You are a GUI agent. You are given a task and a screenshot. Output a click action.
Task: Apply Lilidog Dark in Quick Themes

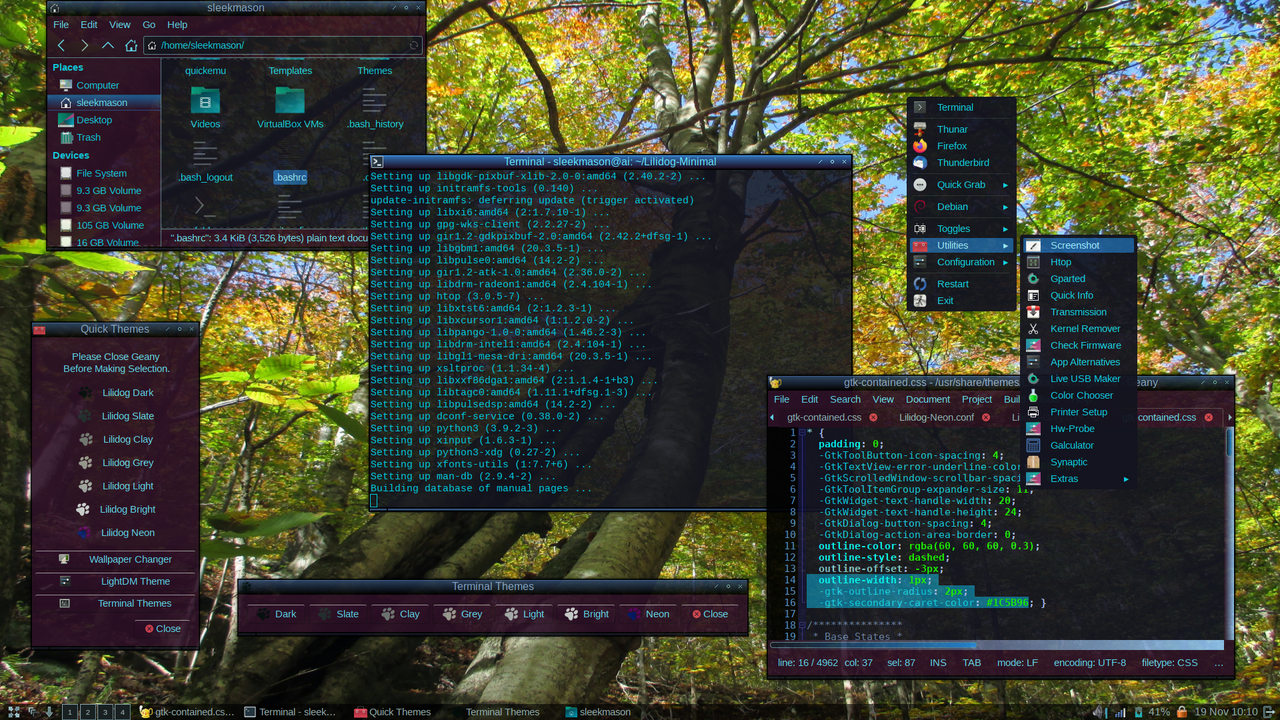116,393
